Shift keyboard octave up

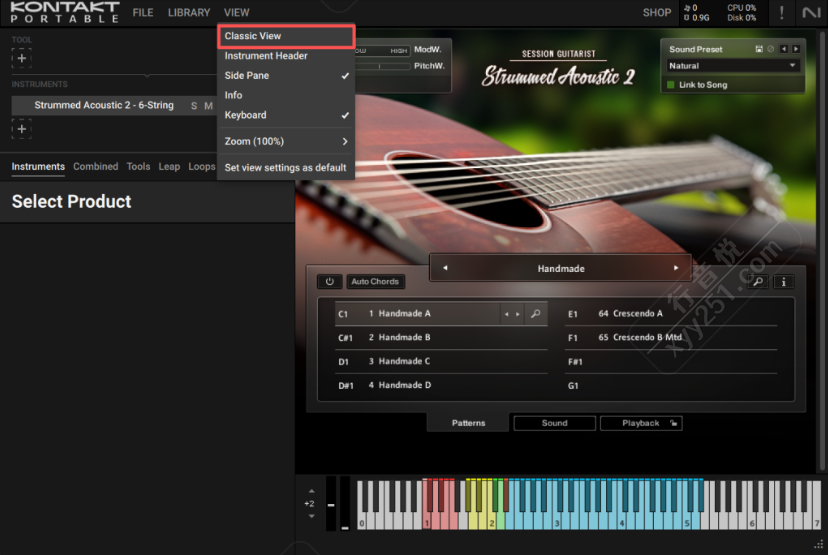[311, 491]
